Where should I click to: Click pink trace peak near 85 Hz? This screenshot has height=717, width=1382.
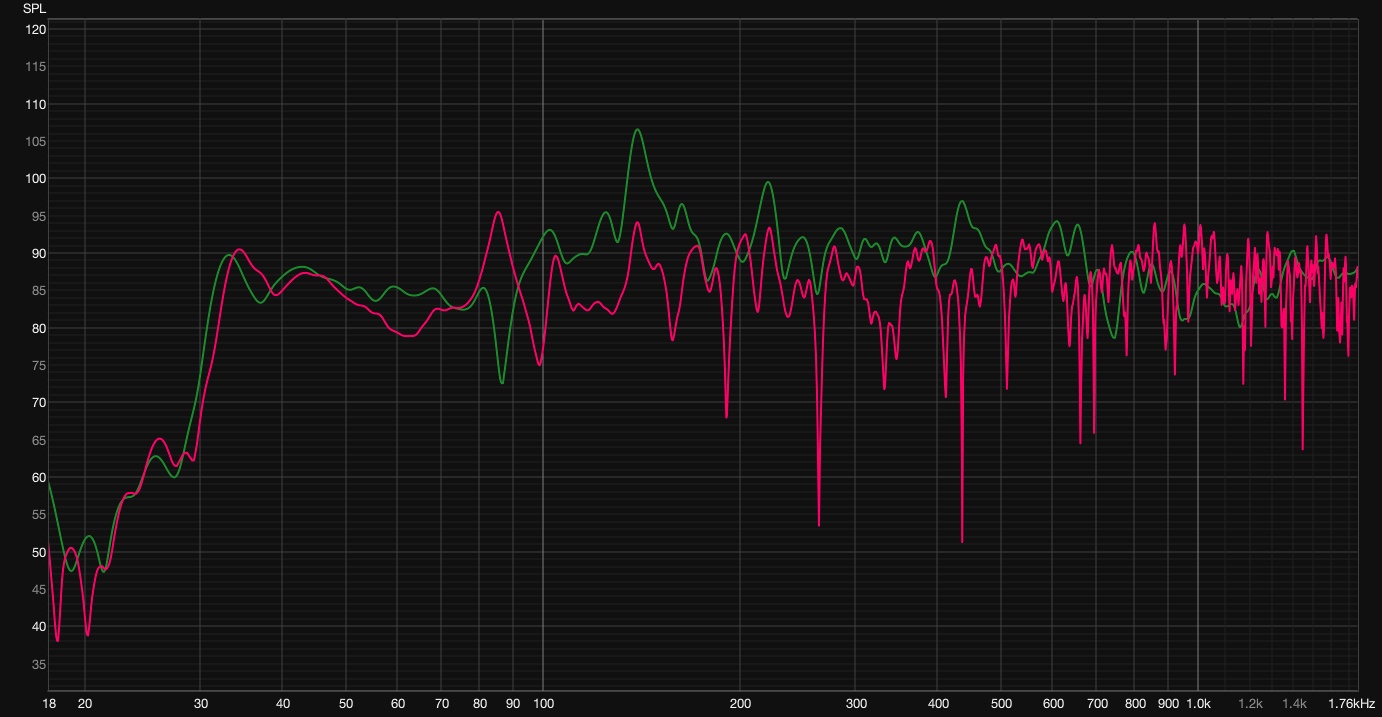point(497,212)
